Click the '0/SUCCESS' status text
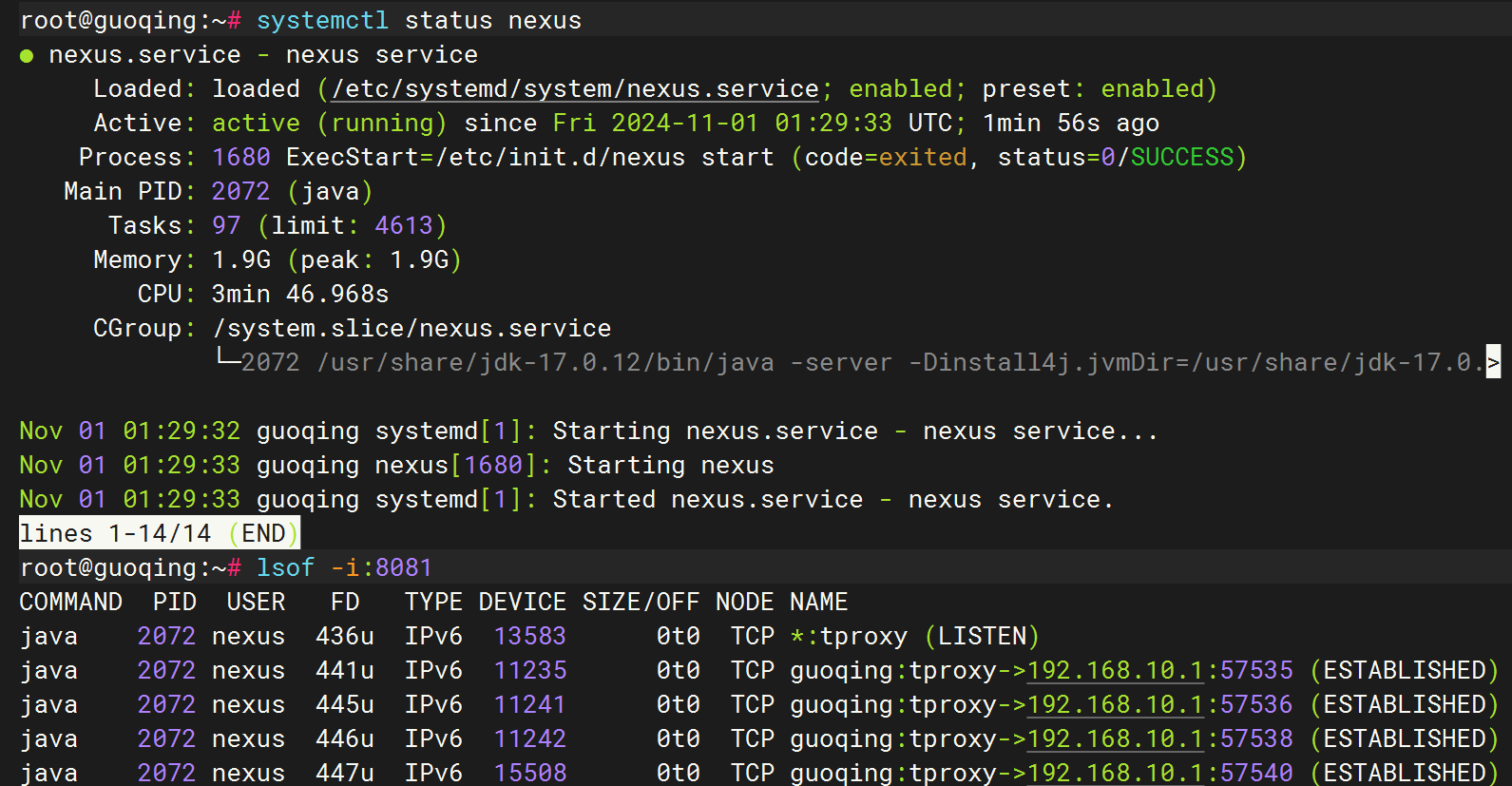 [x=1168, y=158]
